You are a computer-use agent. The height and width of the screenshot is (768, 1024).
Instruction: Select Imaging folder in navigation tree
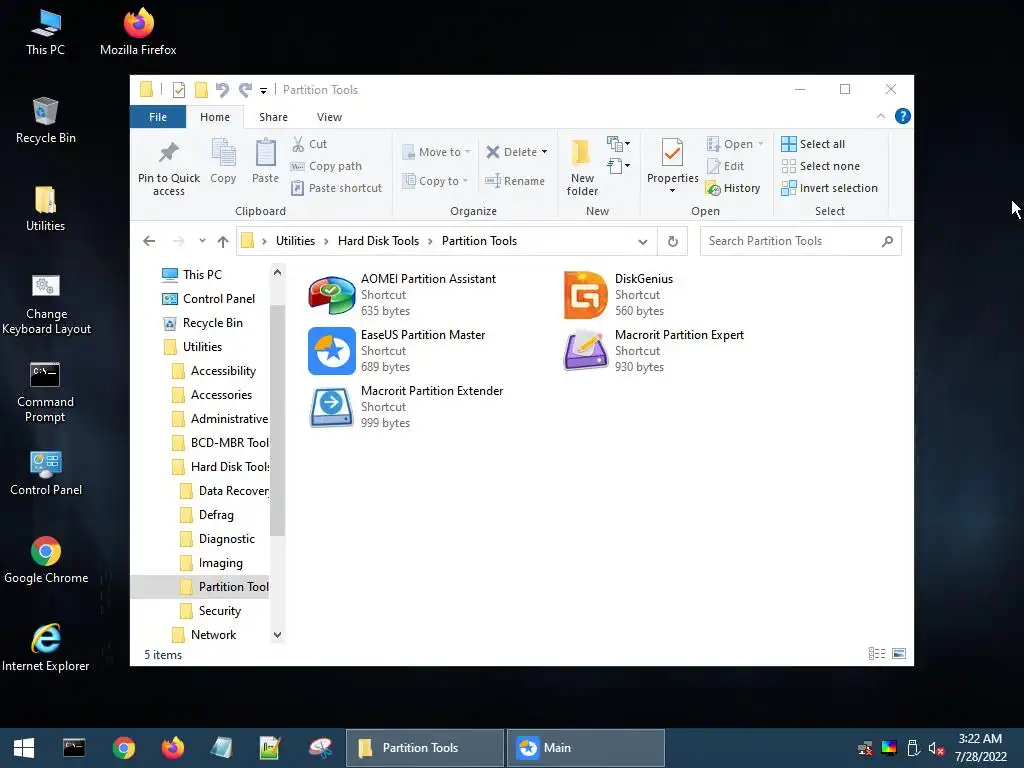212,563
